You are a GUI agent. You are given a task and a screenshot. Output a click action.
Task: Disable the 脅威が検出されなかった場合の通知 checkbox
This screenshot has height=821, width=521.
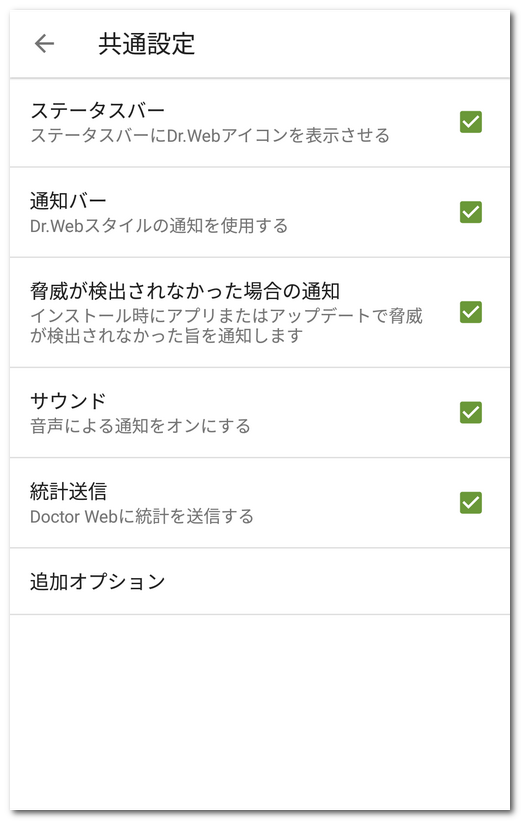pyautogui.click(x=471, y=312)
